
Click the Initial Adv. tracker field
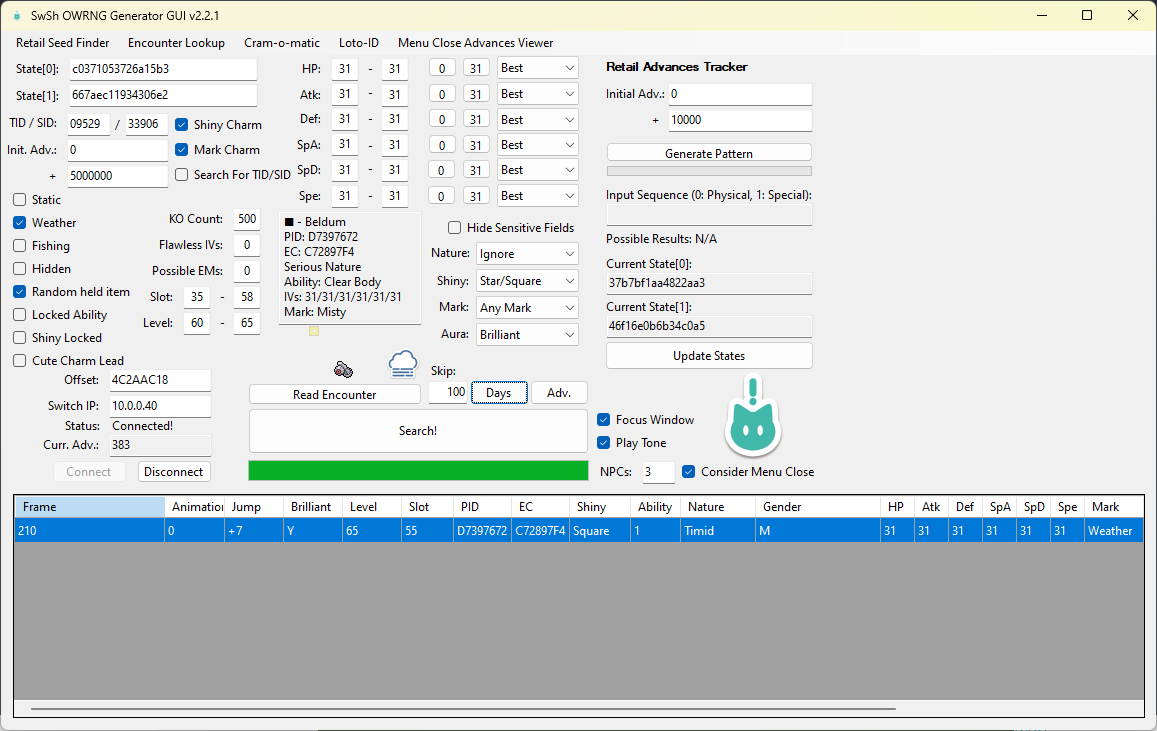[x=740, y=94]
